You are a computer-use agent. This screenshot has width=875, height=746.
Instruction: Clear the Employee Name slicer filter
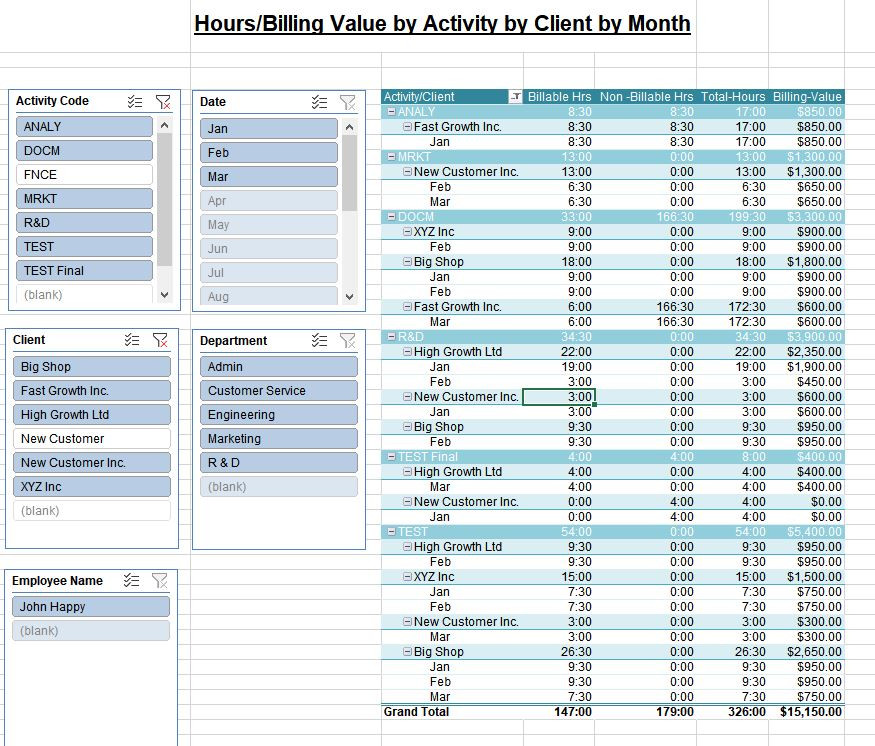pos(163,580)
